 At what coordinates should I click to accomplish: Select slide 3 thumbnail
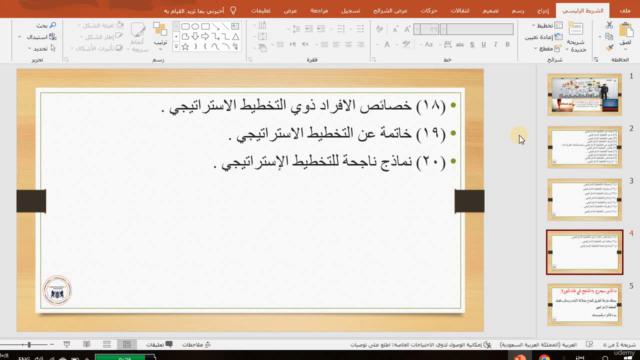584,200
